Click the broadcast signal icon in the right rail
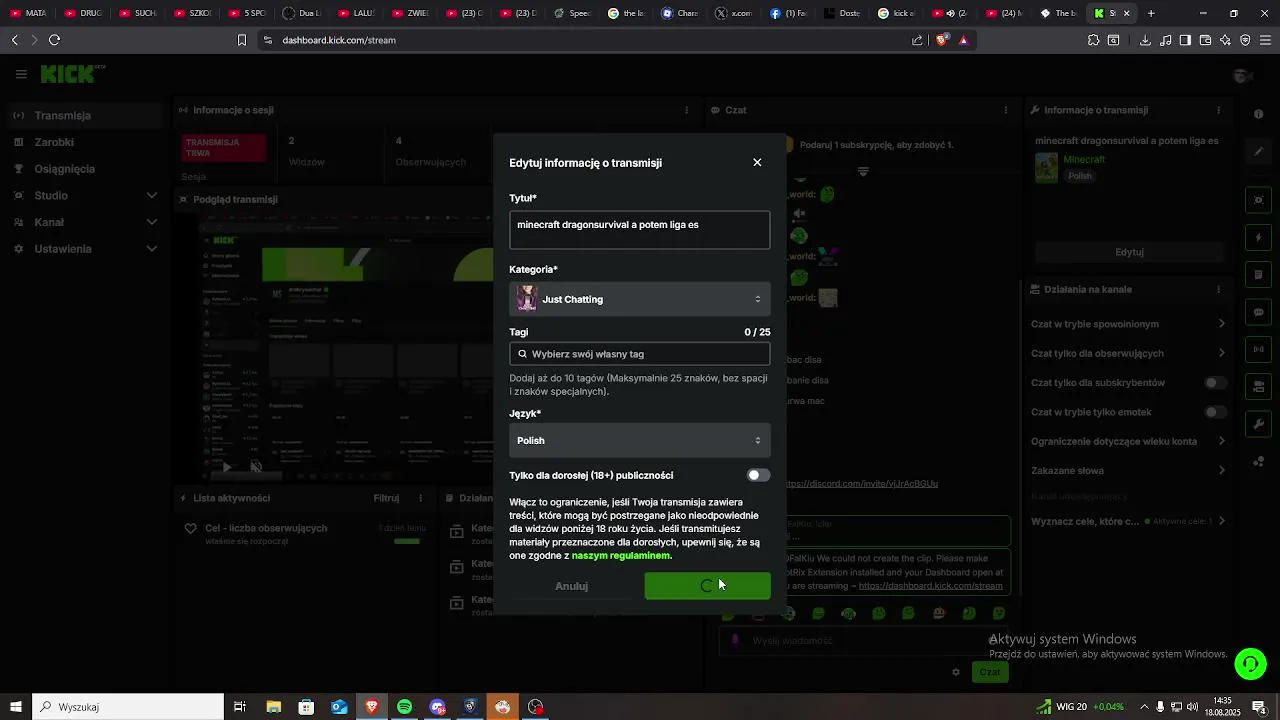1280x720 pixels. point(1259,349)
